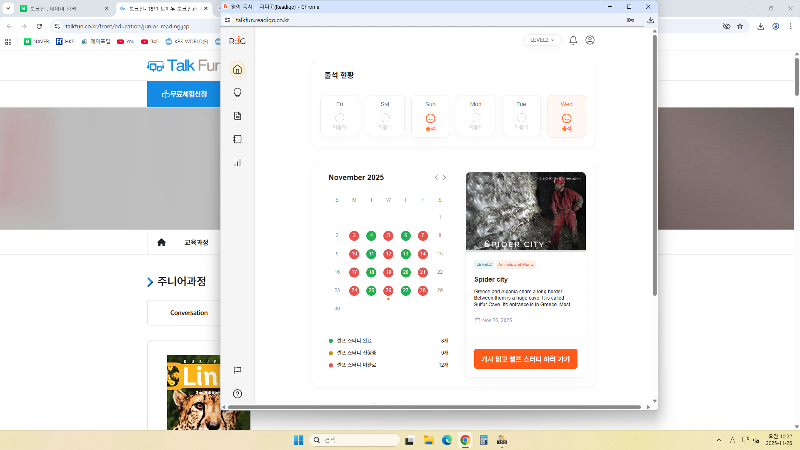
Task: Click the user profile icon
Action: pos(590,41)
